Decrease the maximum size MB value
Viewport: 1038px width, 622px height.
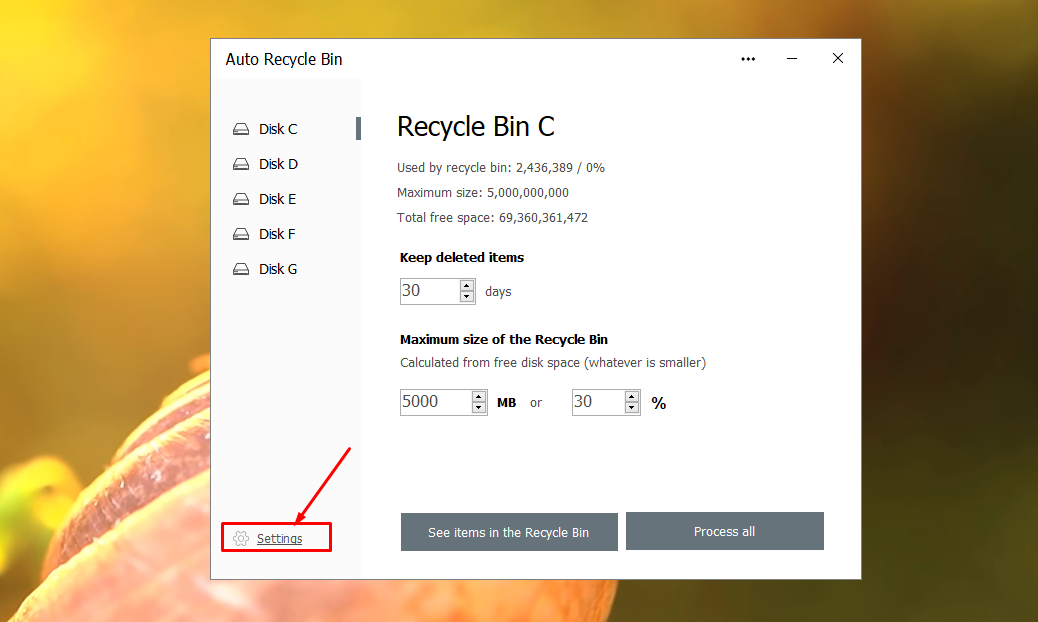tap(479, 408)
